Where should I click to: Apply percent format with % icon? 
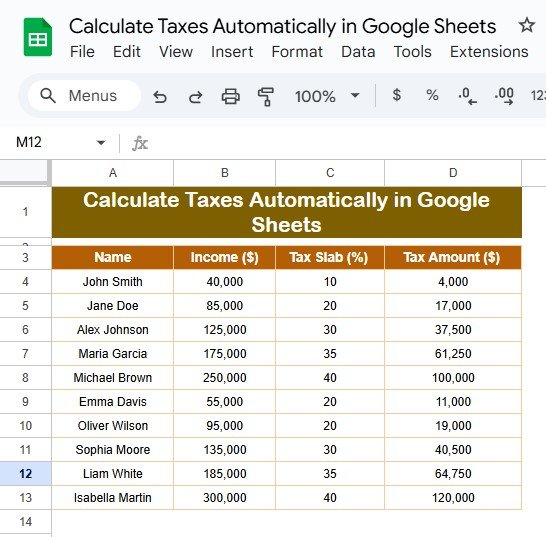tap(432, 95)
